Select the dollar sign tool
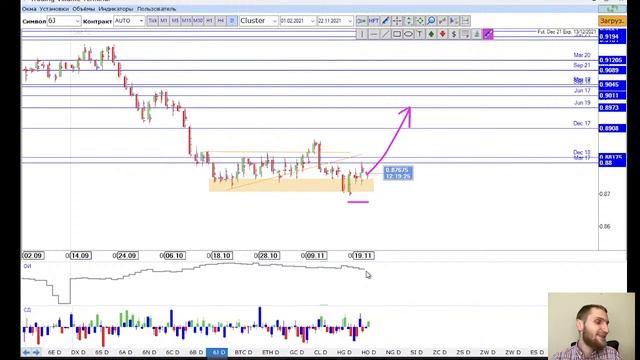Image resolution: width=640 pixels, height=360 pixels. [454, 34]
